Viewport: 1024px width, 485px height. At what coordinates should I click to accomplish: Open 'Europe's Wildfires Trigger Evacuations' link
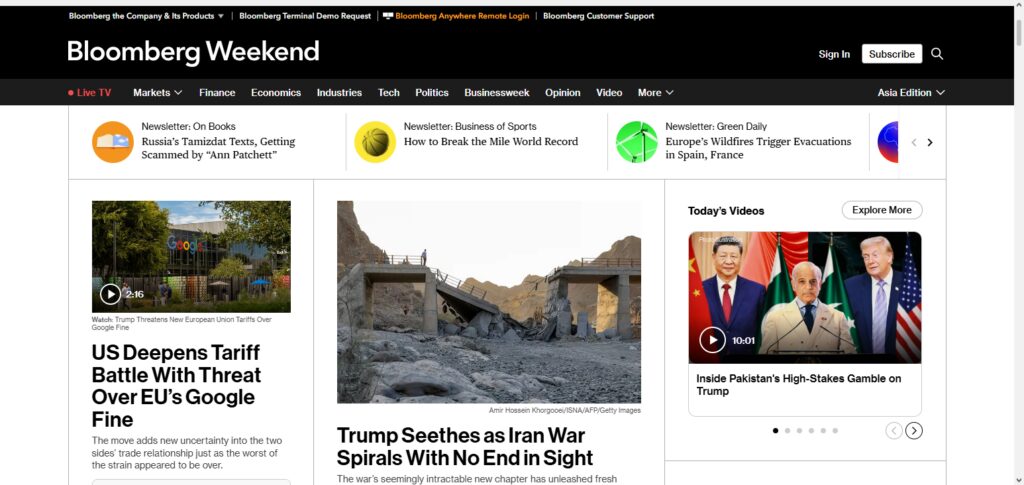[758, 148]
